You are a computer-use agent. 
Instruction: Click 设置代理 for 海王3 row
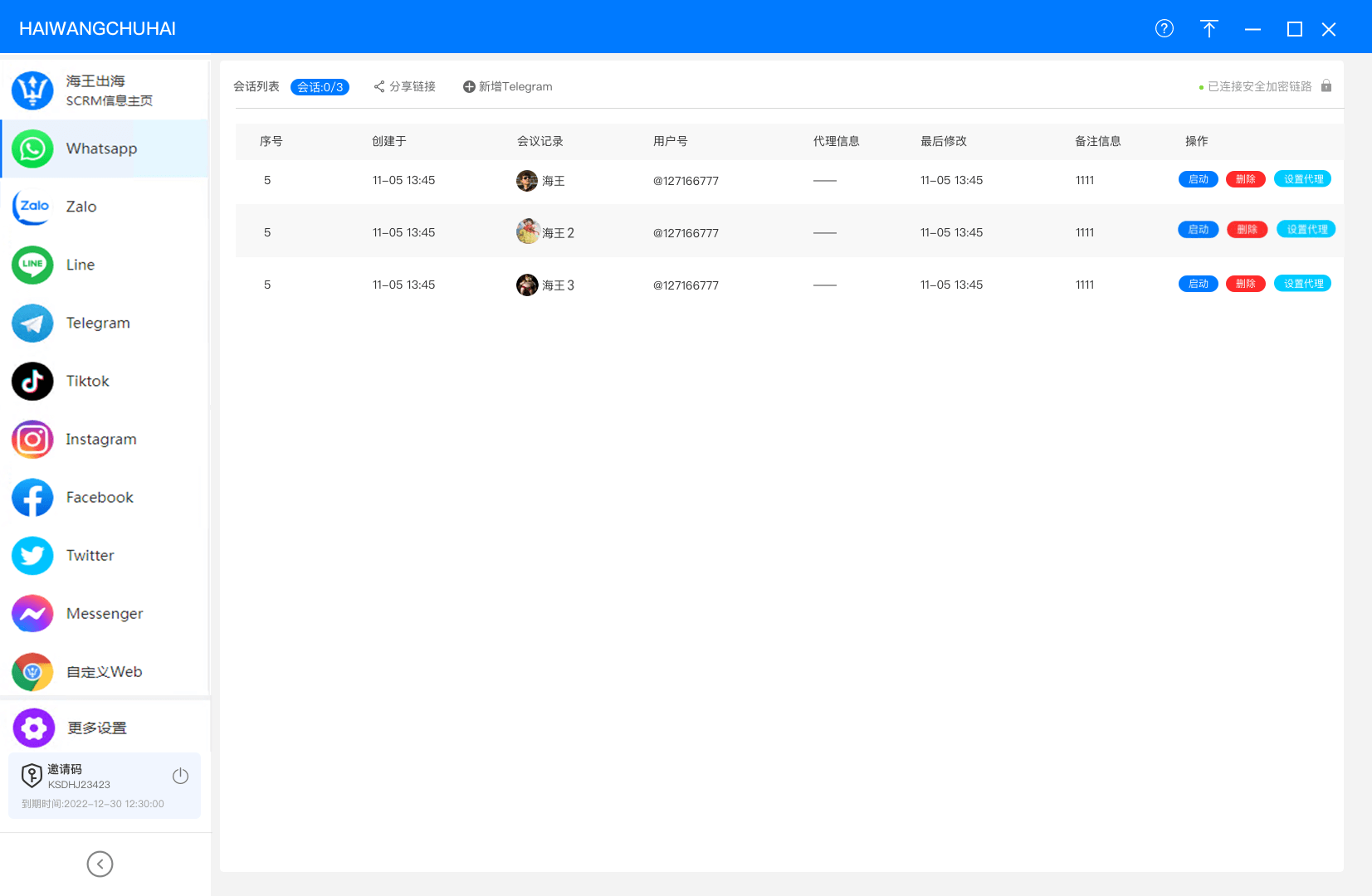point(1302,284)
